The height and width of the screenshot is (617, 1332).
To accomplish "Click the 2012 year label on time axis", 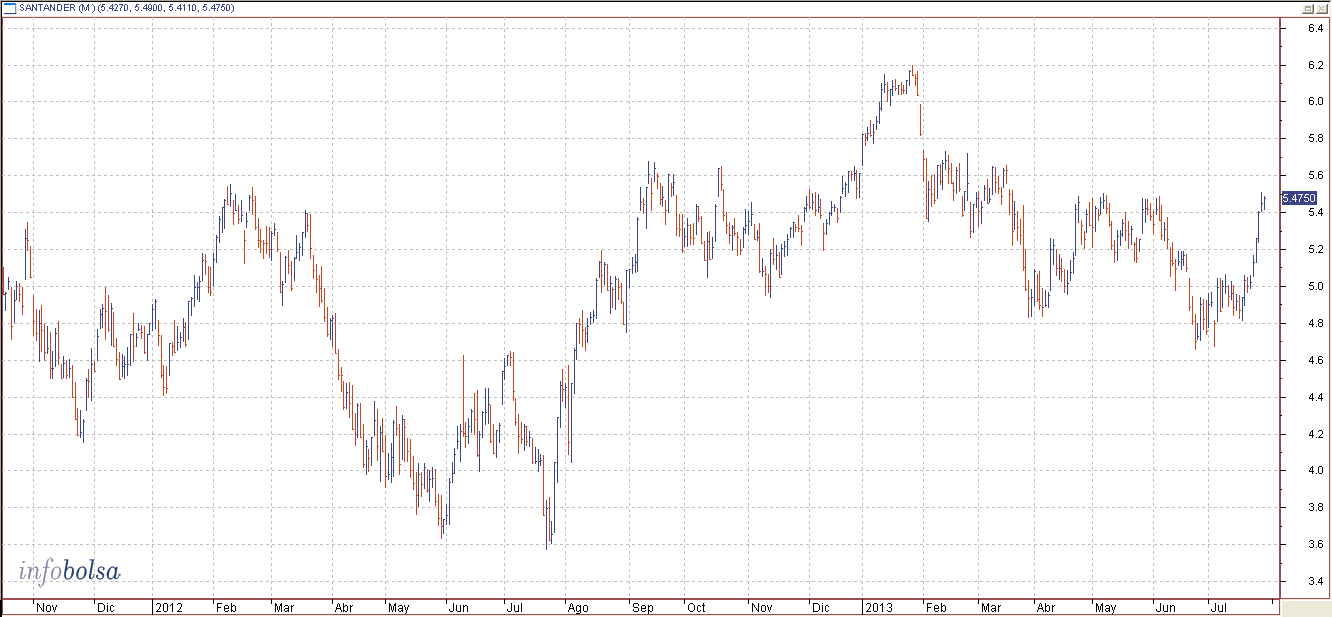I will coord(169,608).
